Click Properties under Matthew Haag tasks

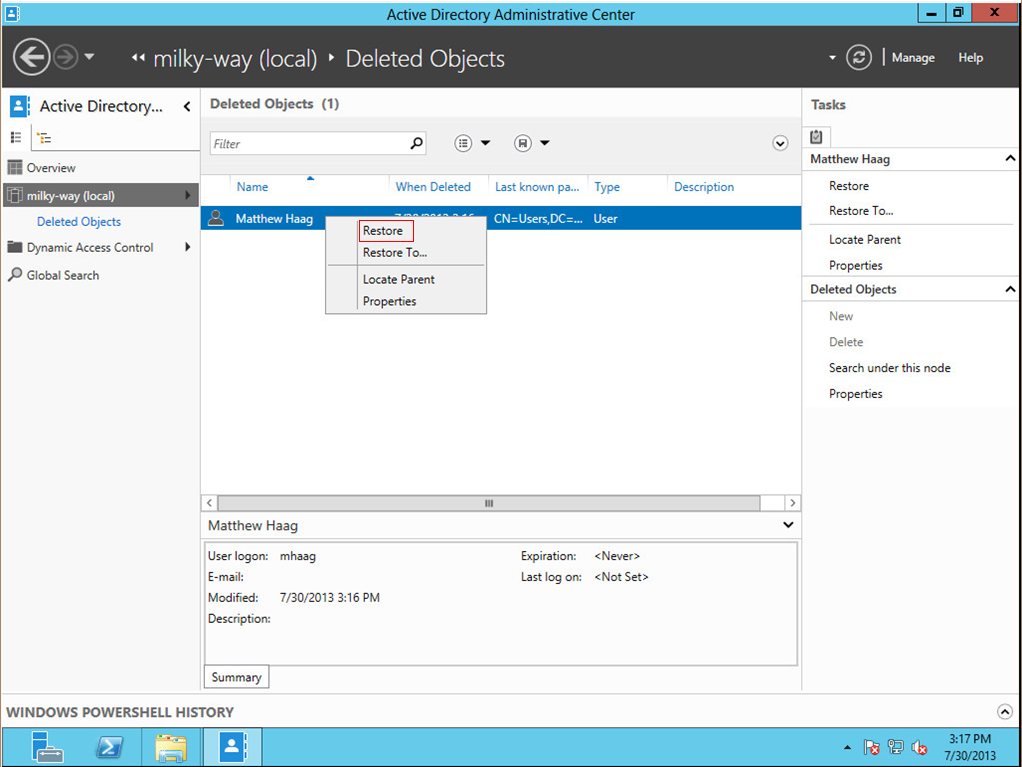tap(856, 265)
